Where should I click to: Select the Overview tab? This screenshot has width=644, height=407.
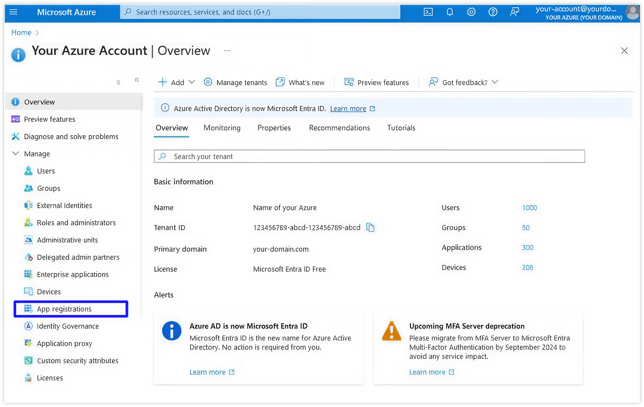(172, 128)
